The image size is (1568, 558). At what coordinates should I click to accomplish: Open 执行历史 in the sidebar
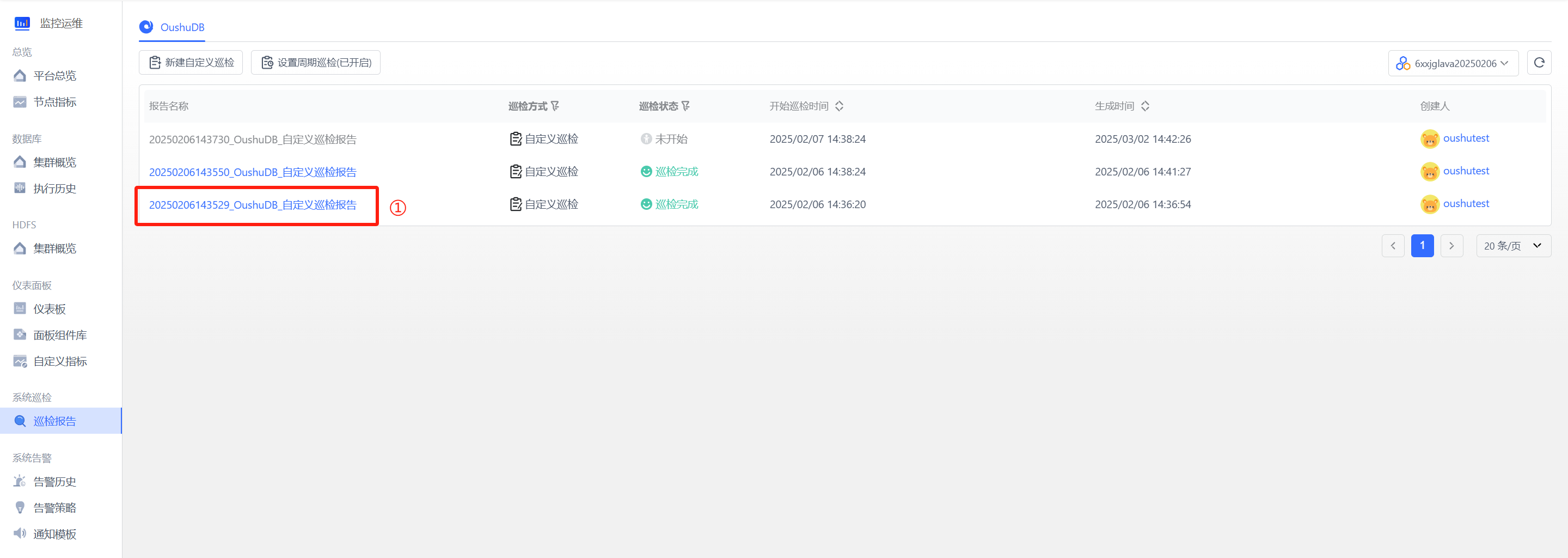click(55, 188)
